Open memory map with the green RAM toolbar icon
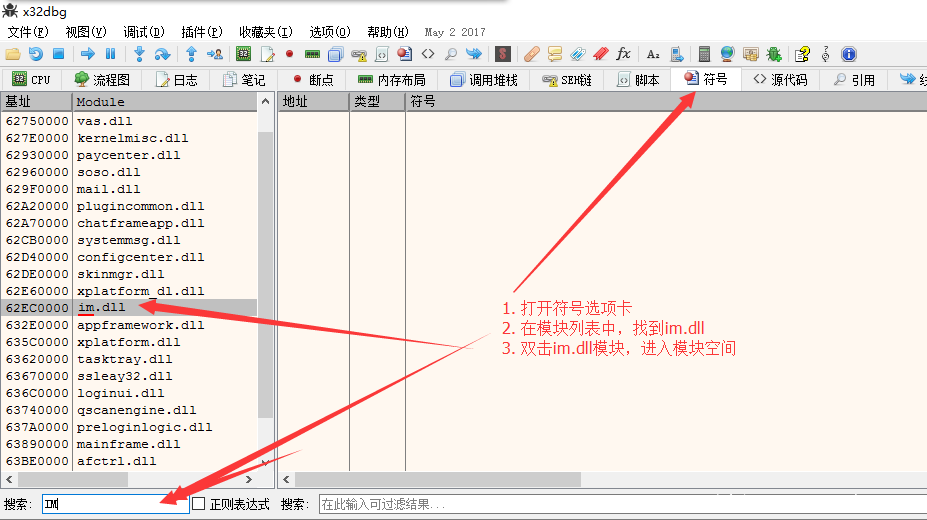The image size is (927, 520). (312, 54)
